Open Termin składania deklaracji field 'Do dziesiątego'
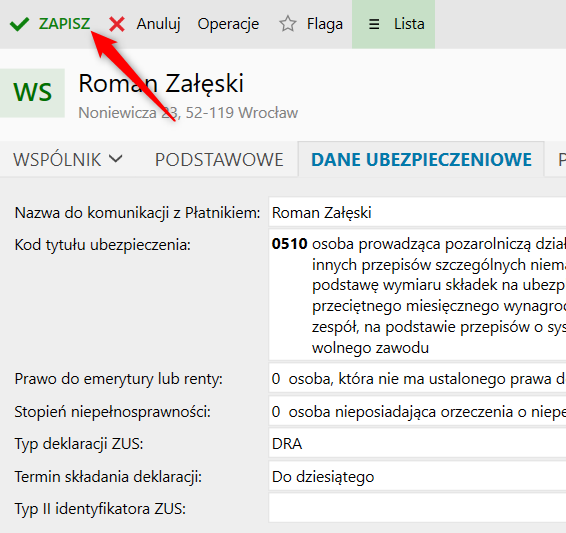 [x=417, y=476]
